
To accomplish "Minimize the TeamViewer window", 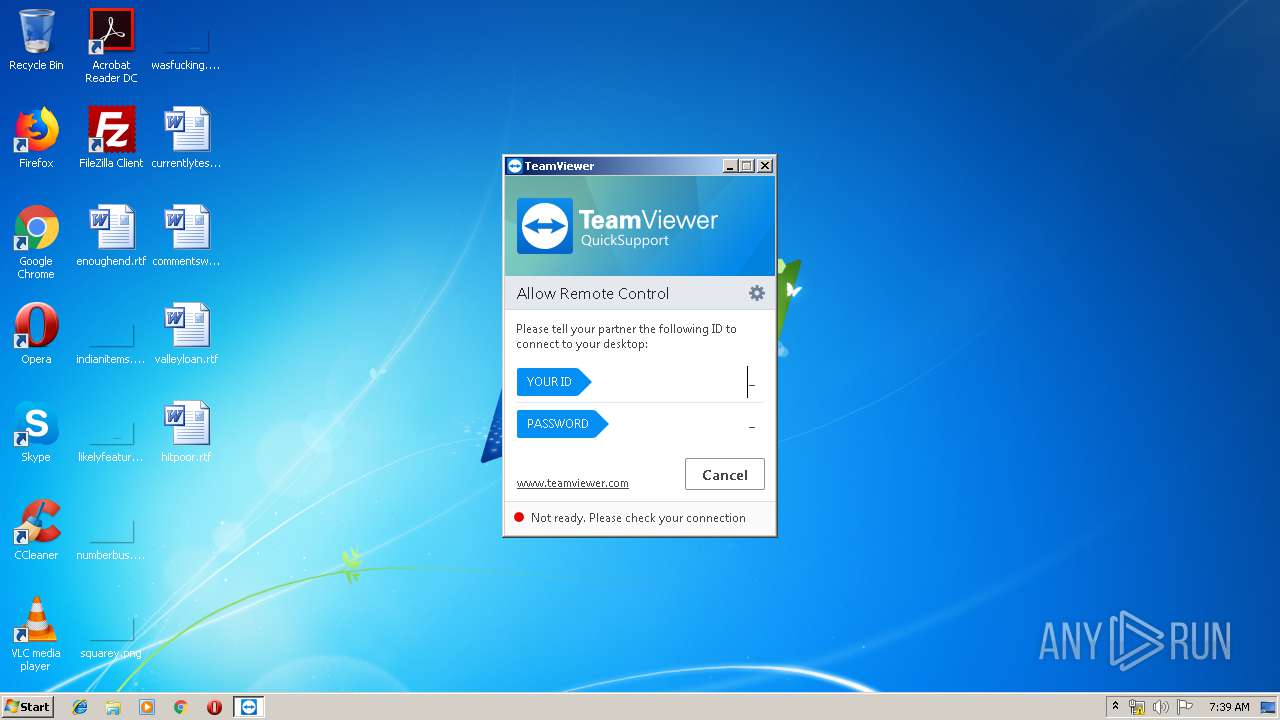I will pyautogui.click(x=730, y=166).
